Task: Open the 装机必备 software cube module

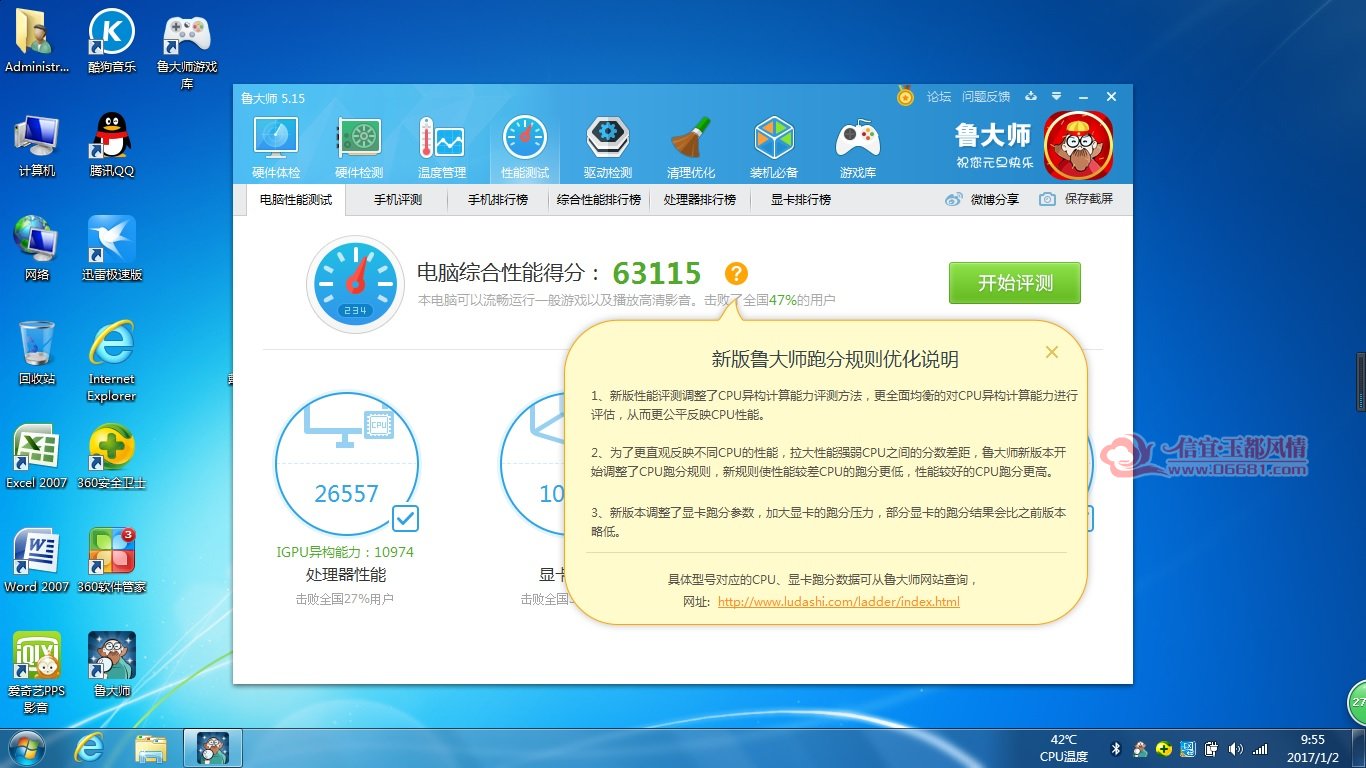Action: pos(774,148)
